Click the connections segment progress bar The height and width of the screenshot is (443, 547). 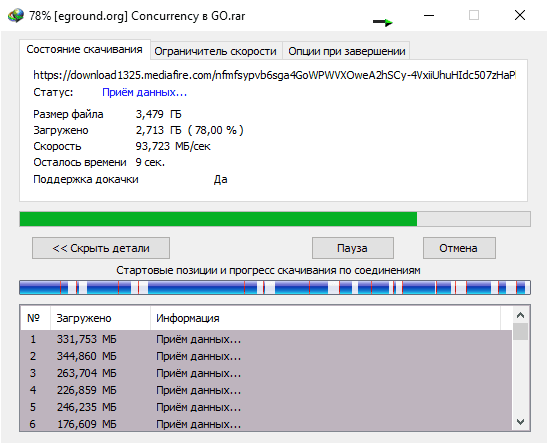275,288
